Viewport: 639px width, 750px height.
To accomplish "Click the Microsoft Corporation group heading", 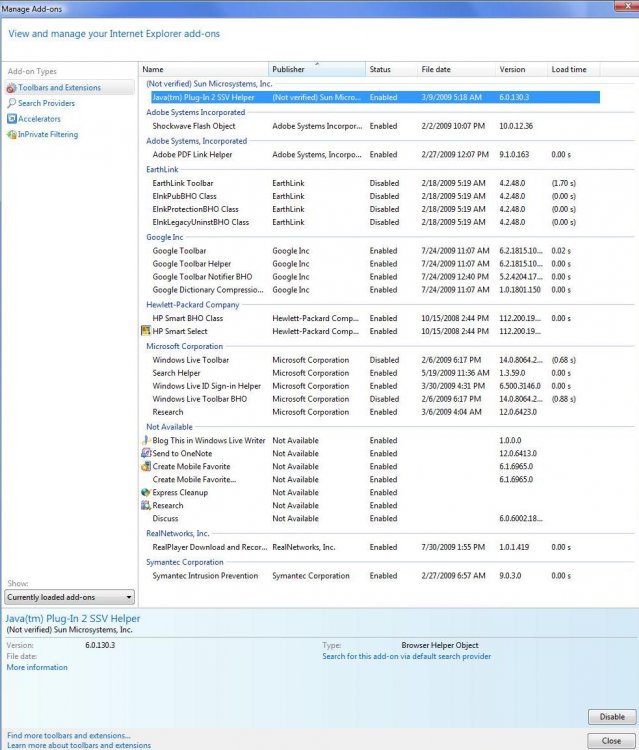I will click(185, 346).
